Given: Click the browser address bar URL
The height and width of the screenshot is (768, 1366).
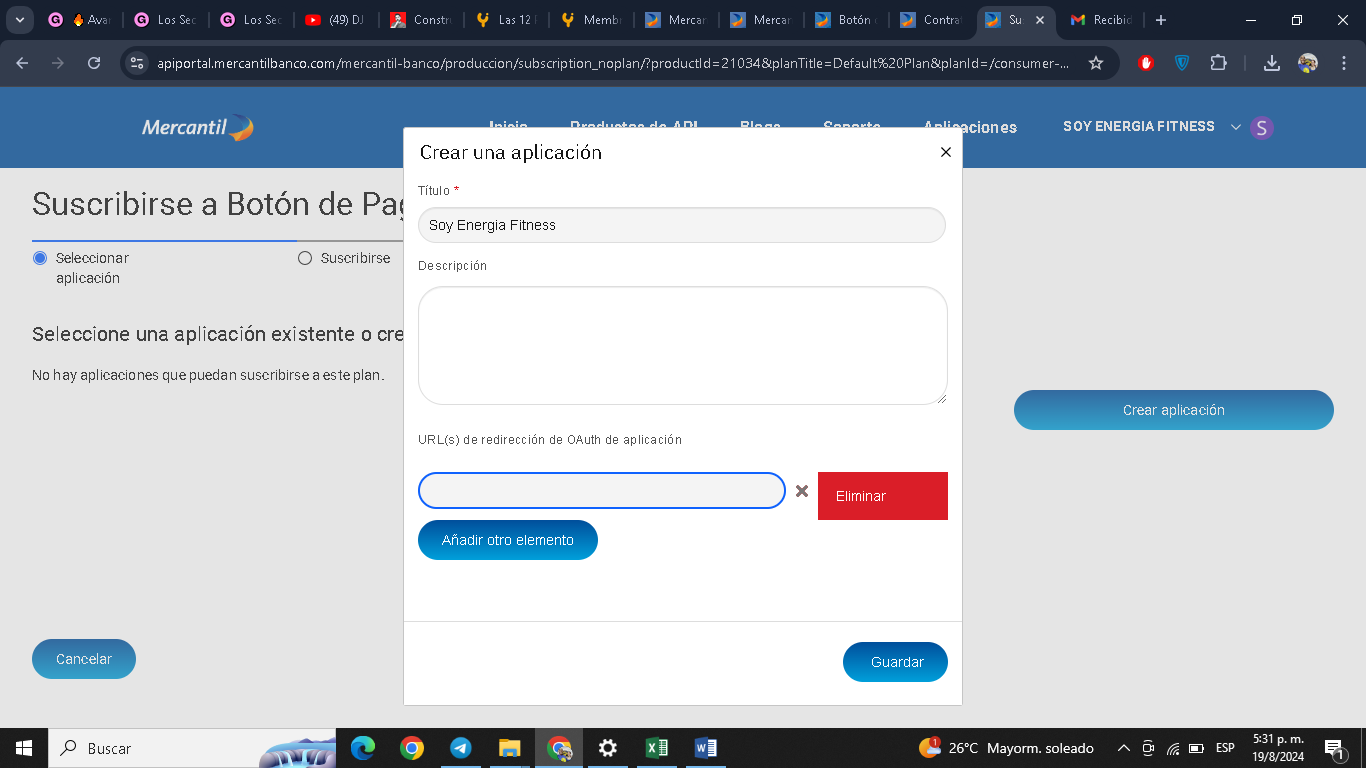Looking at the screenshot, I should [612, 63].
